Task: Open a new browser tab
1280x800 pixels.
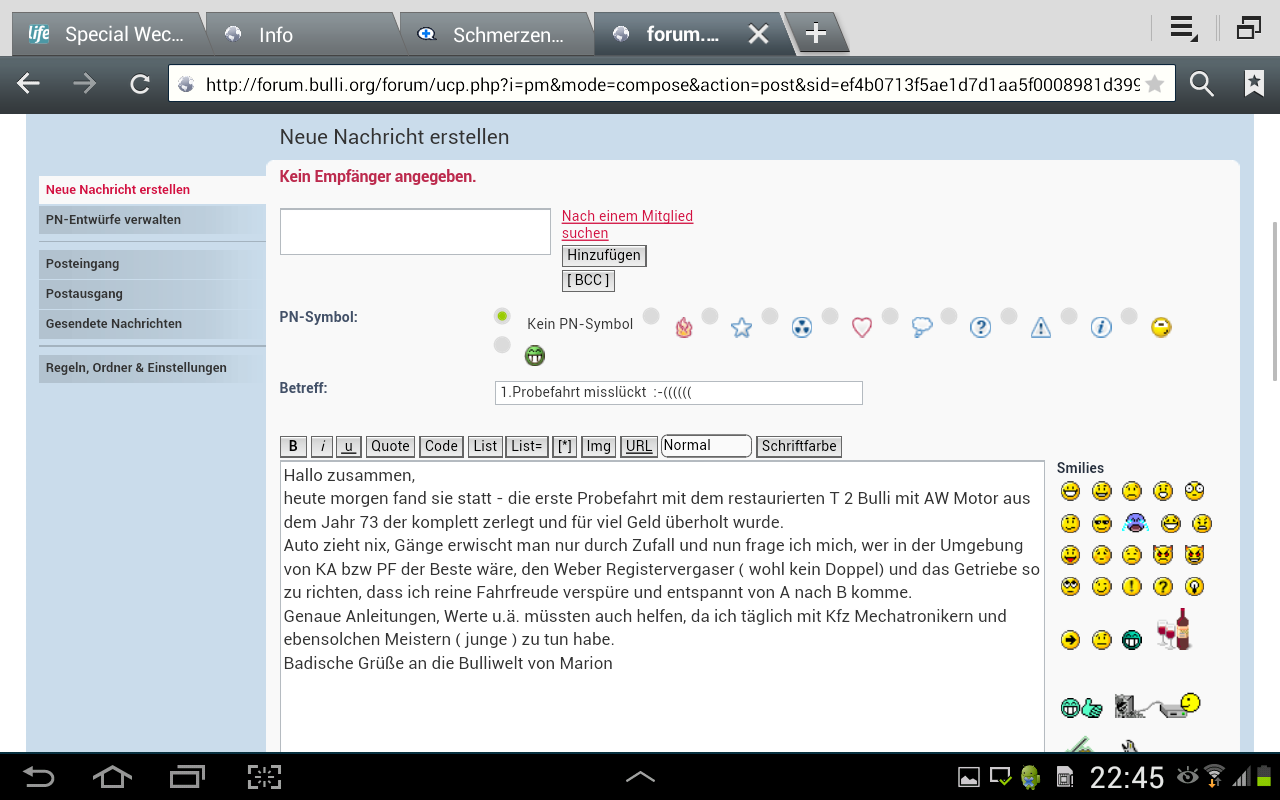Action: tap(816, 34)
